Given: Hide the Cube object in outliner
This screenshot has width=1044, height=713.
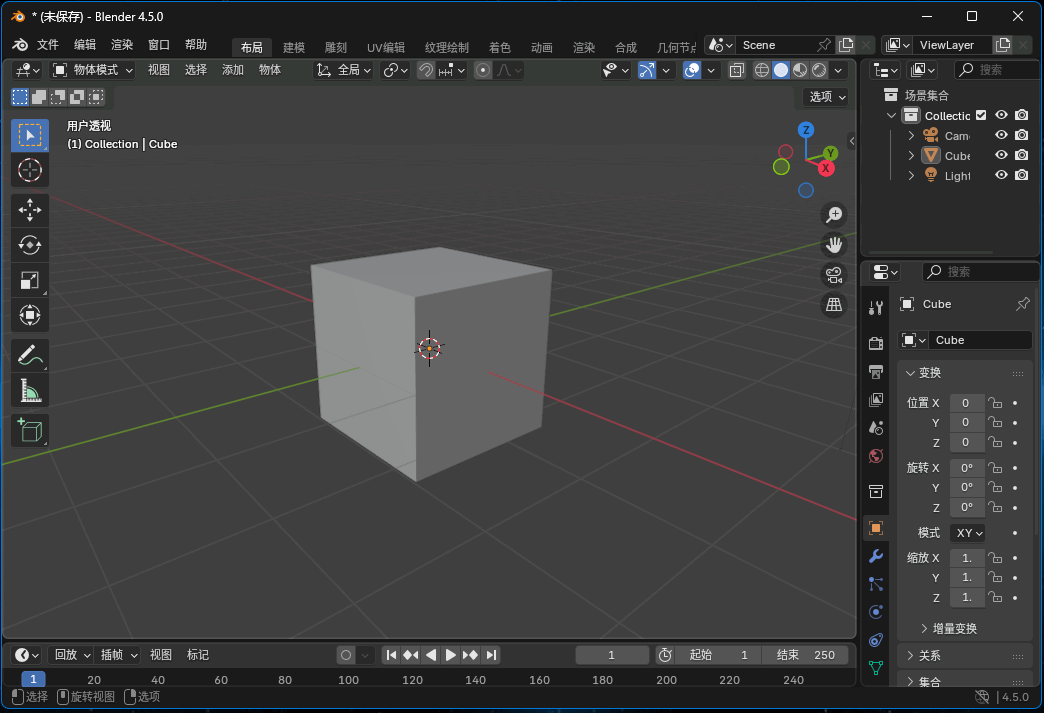Looking at the screenshot, I should pos(1001,155).
